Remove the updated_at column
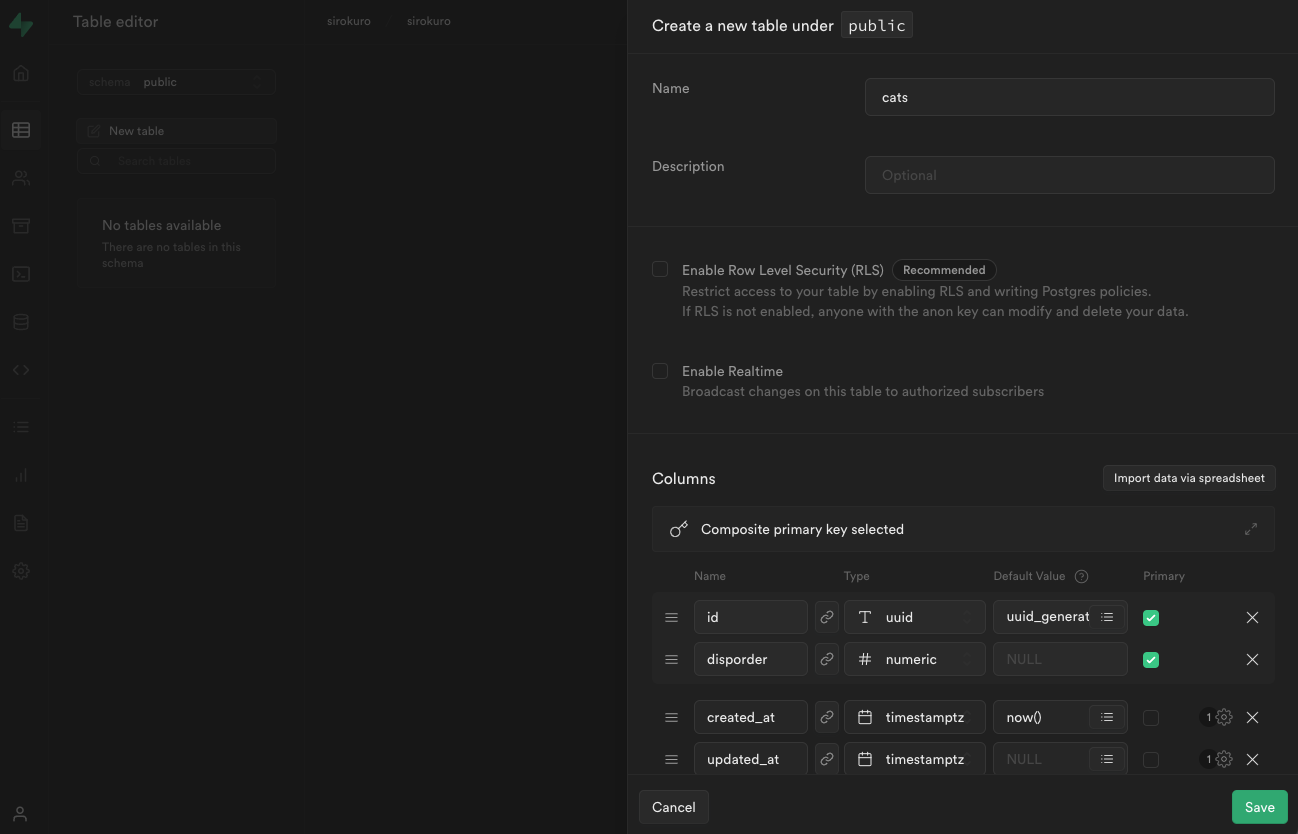Viewport: 1298px width, 834px height. point(1252,759)
